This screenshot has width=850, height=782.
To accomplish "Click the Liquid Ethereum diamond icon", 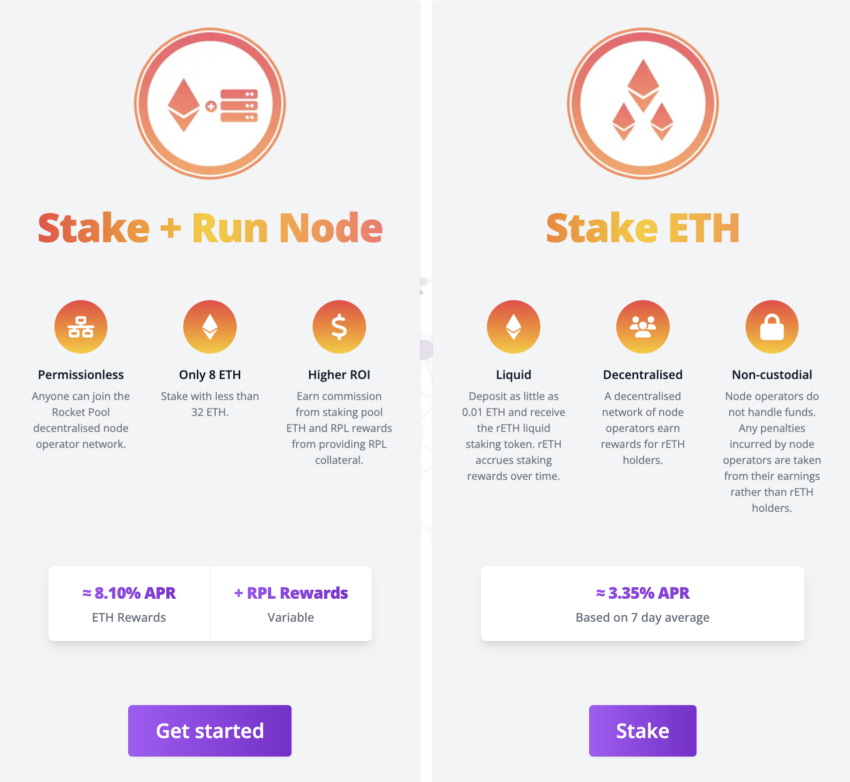I will pyautogui.click(x=513, y=327).
